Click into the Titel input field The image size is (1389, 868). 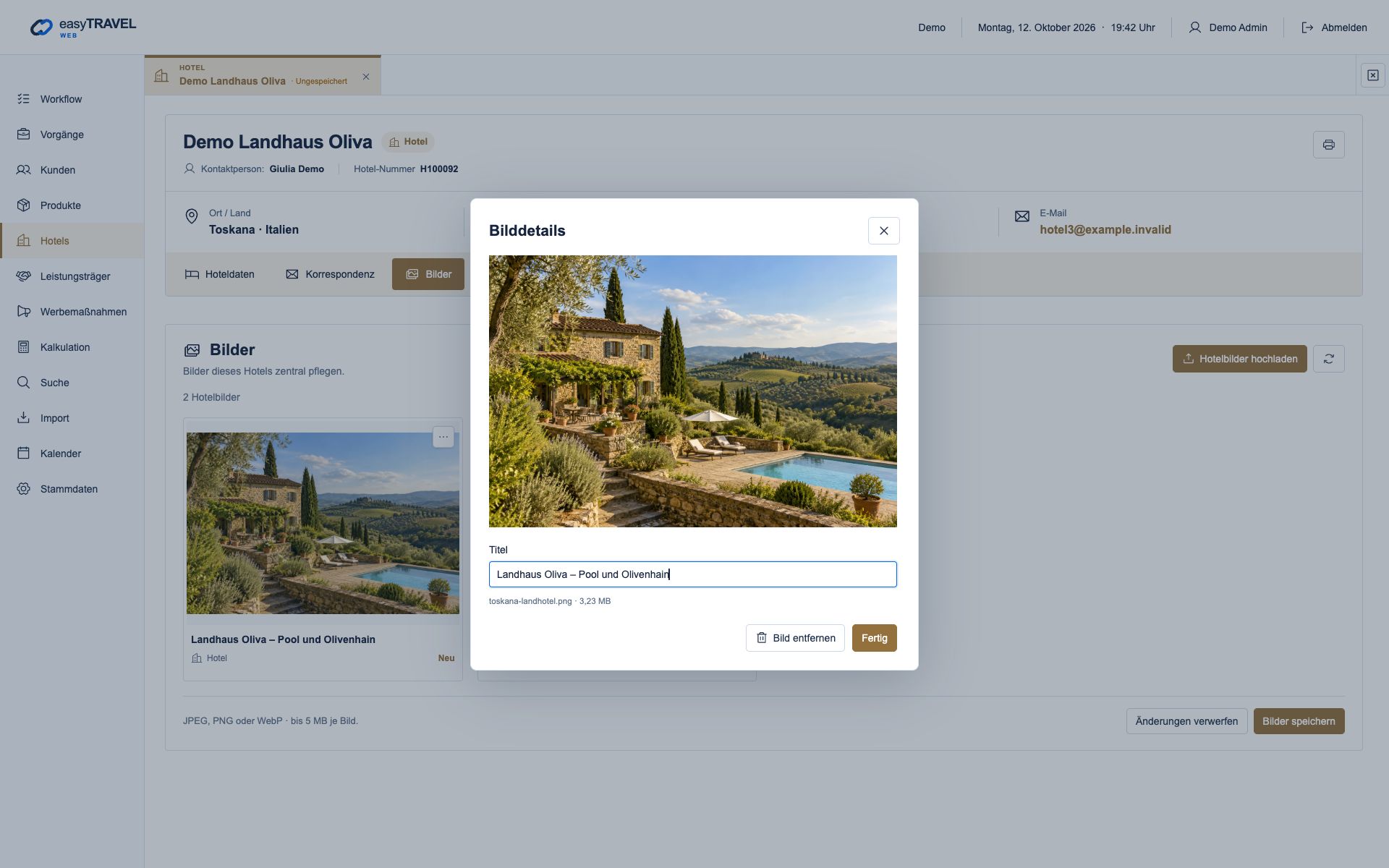692,574
